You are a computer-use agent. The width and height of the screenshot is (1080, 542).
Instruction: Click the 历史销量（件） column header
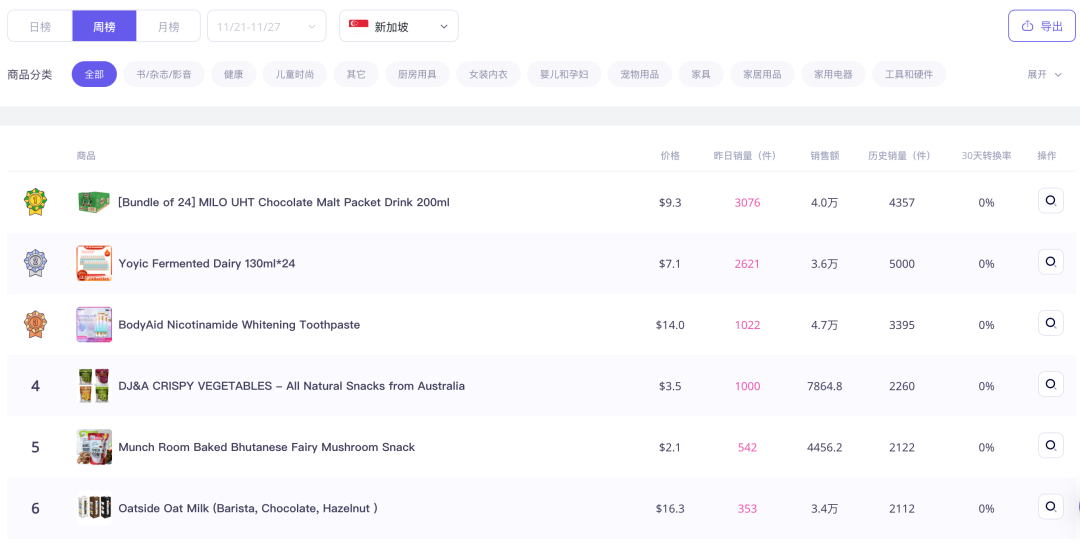(x=902, y=156)
